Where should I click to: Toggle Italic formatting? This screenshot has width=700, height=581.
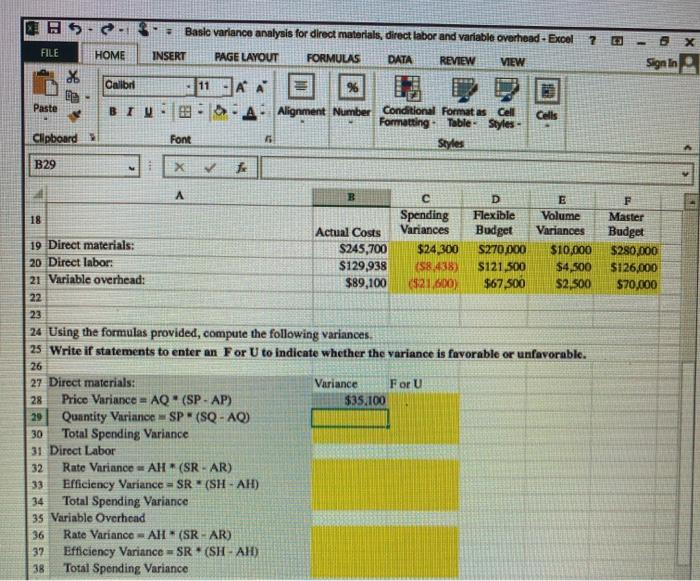130,112
